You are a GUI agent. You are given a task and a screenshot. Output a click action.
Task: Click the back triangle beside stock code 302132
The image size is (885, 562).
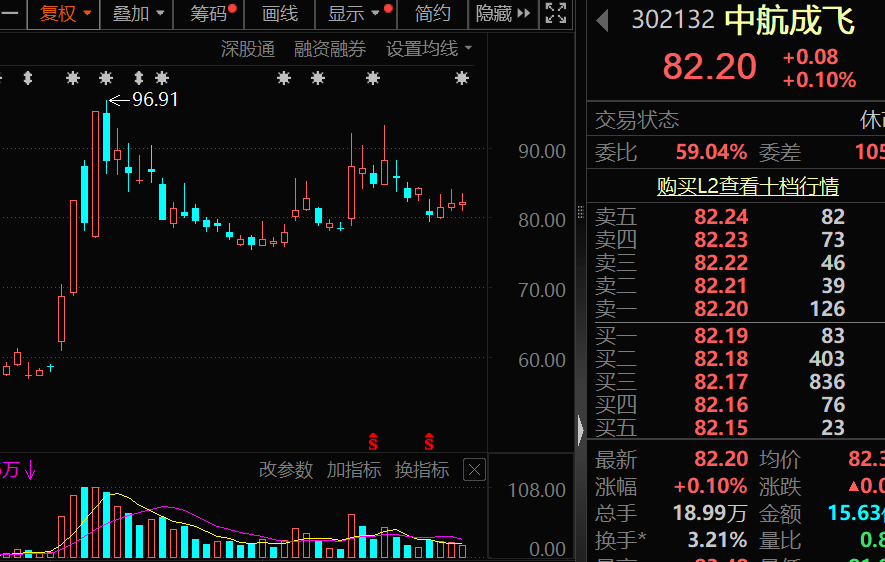point(602,21)
